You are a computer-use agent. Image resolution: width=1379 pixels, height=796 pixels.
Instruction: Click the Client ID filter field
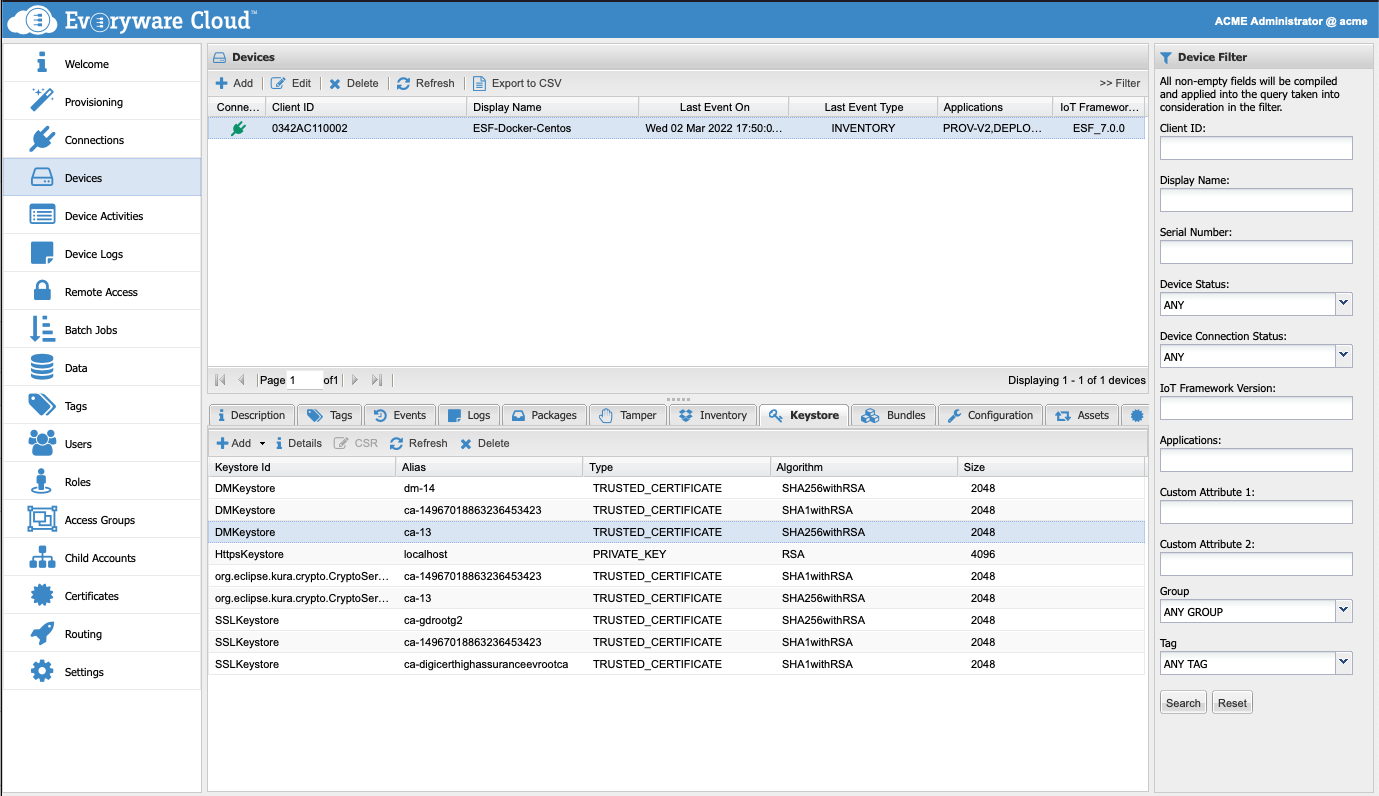click(1256, 148)
